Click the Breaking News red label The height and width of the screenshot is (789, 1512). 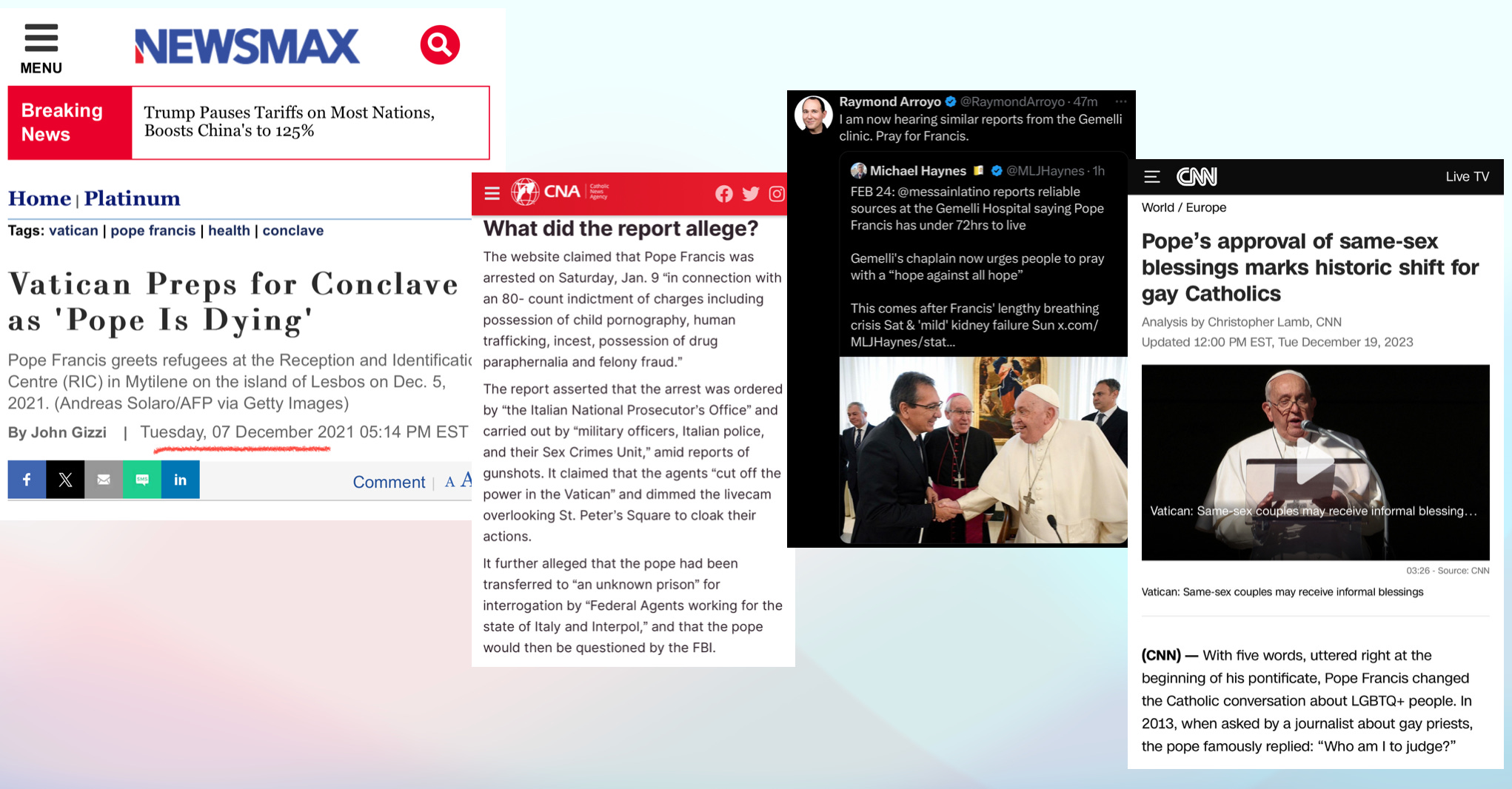70,123
